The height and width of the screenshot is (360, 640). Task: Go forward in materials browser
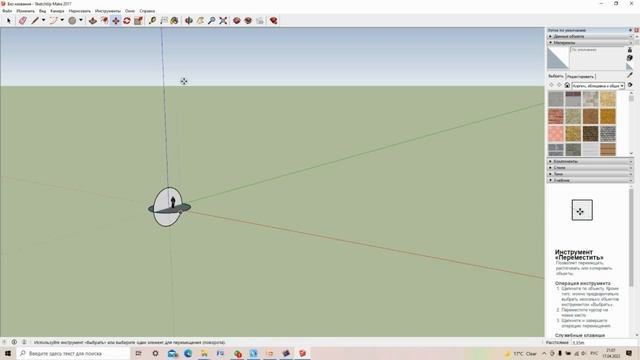tap(559, 85)
